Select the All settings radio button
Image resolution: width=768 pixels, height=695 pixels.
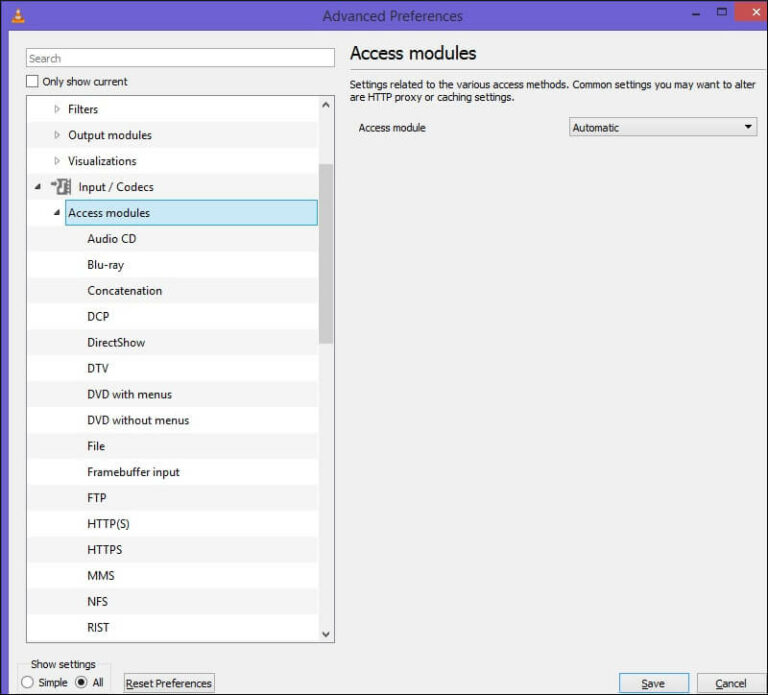tap(82, 683)
